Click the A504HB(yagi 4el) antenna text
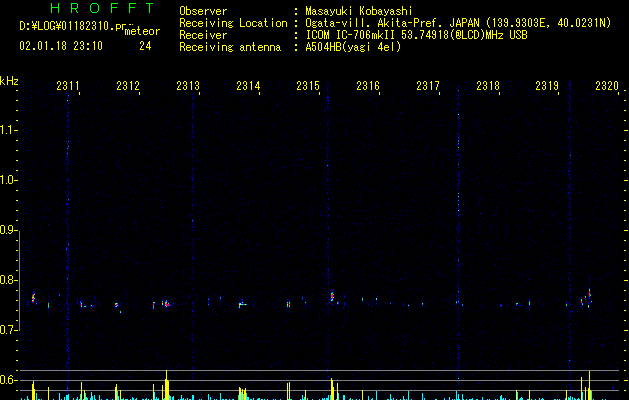The image size is (629, 400). click(x=353, y=47)
